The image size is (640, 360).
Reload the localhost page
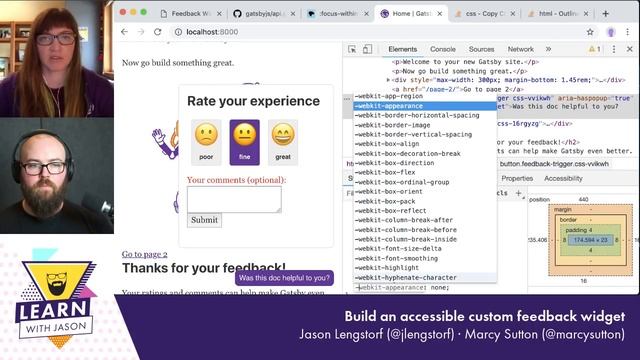click(158, 32)
